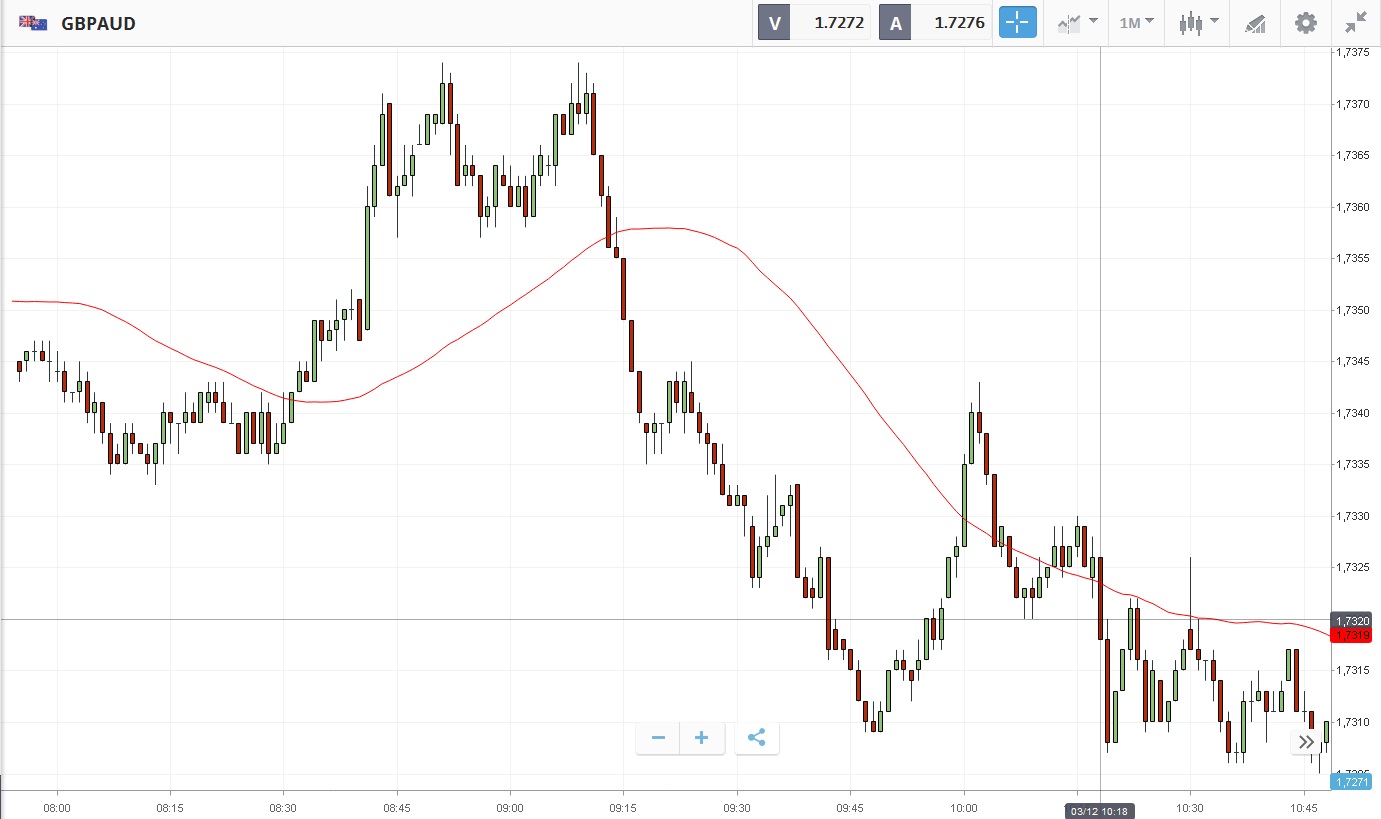Expand the 1M timeframe dropdown
1381x819 pixels.
(1136, 22)
